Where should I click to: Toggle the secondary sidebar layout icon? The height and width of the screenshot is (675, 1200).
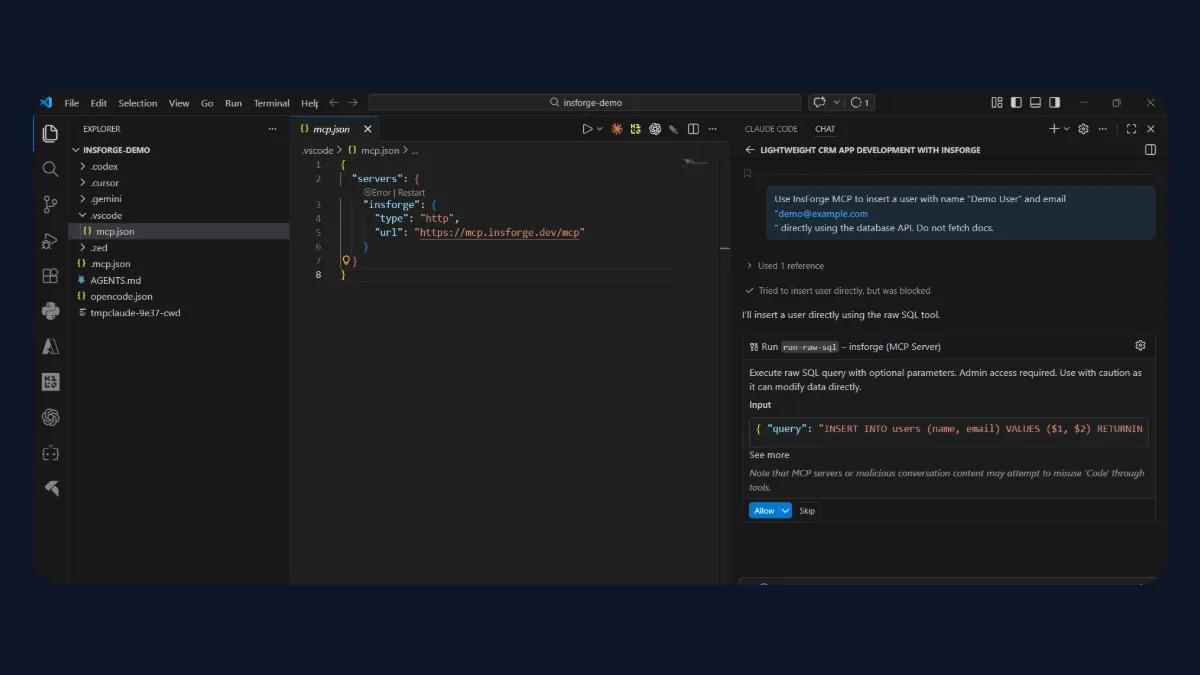point(1054,101)
